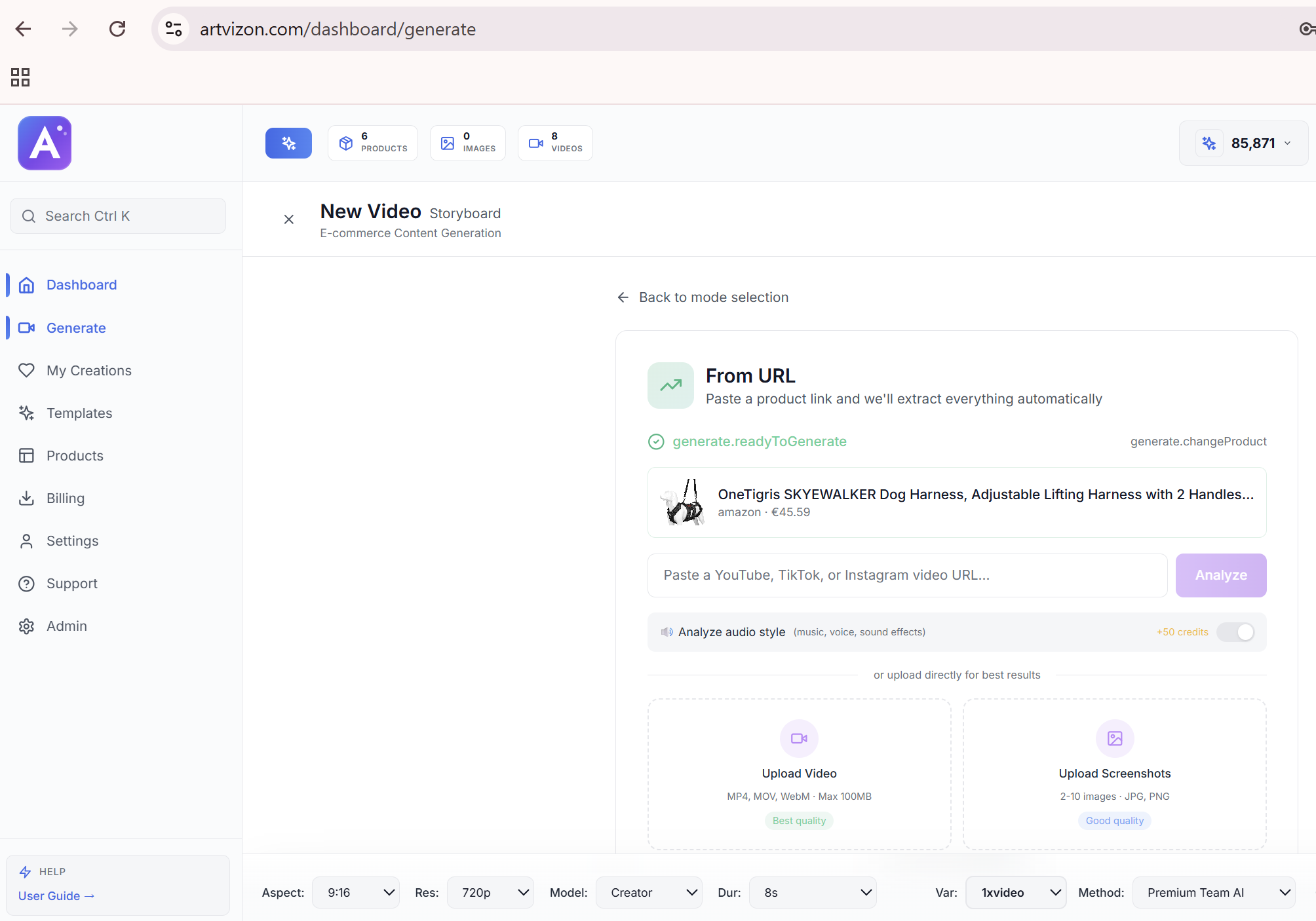The height and width of the screenshot is (921, 1316).
Task: Click the browser reload icon
Action: (117, 29)
